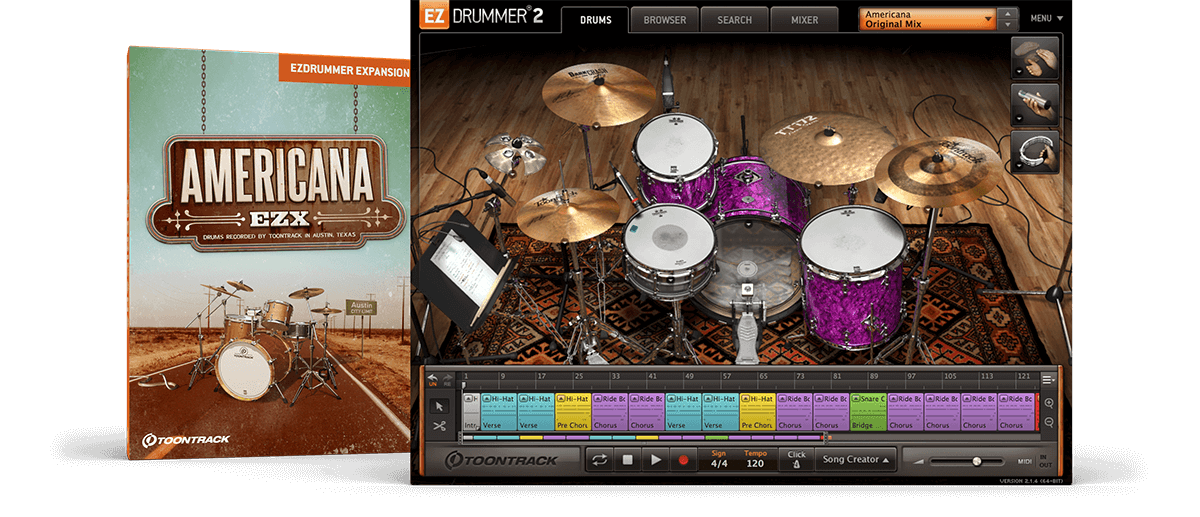Audition the tambourine percussion thumbnail
1200x517 pixels.
point(1036,152)
